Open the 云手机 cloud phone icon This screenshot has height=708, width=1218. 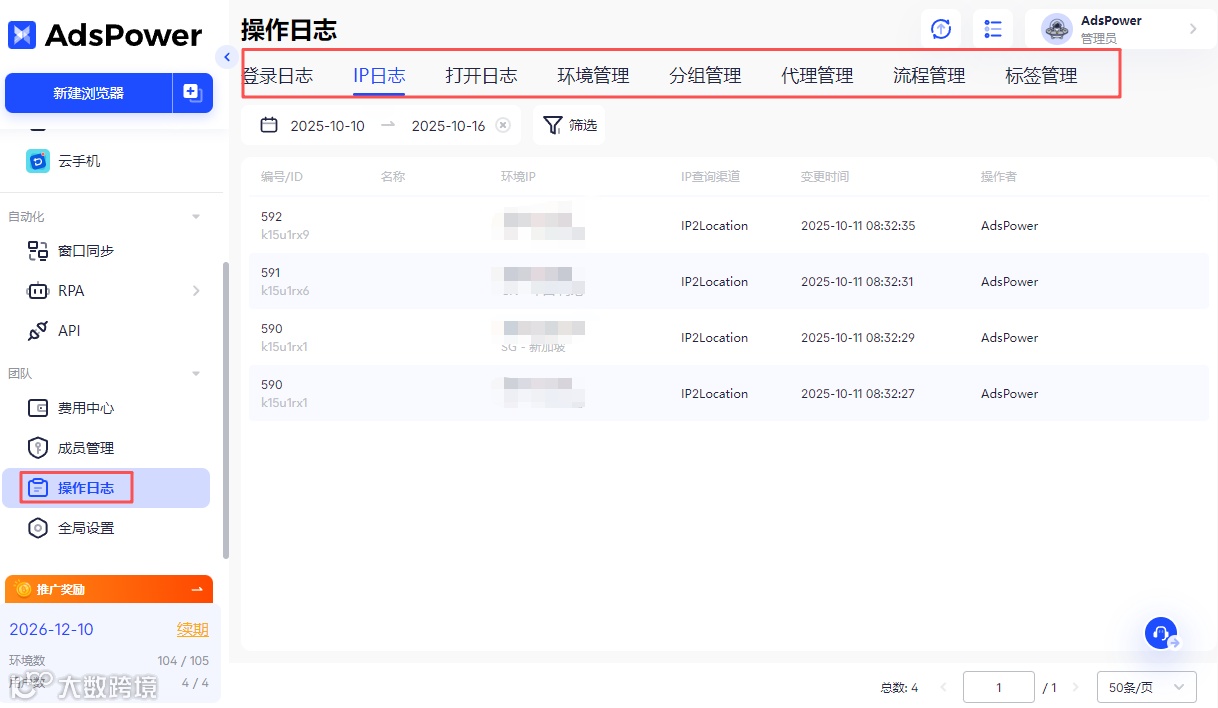(x=38, y=161)
